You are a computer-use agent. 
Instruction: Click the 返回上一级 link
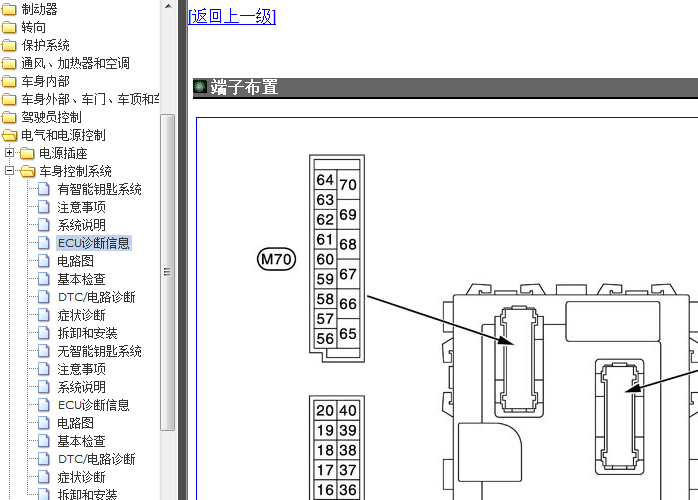(x=232, y=16)
